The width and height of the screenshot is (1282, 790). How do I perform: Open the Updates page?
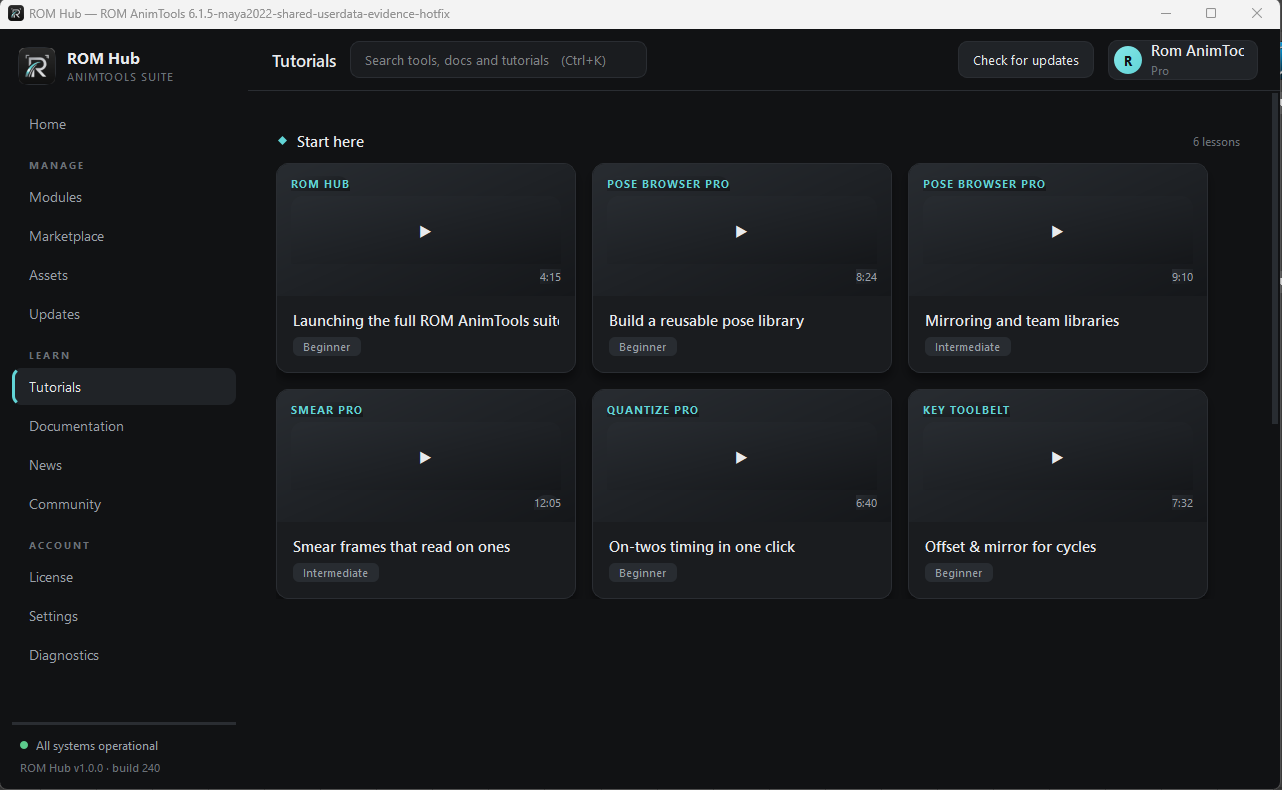point(124,314)
